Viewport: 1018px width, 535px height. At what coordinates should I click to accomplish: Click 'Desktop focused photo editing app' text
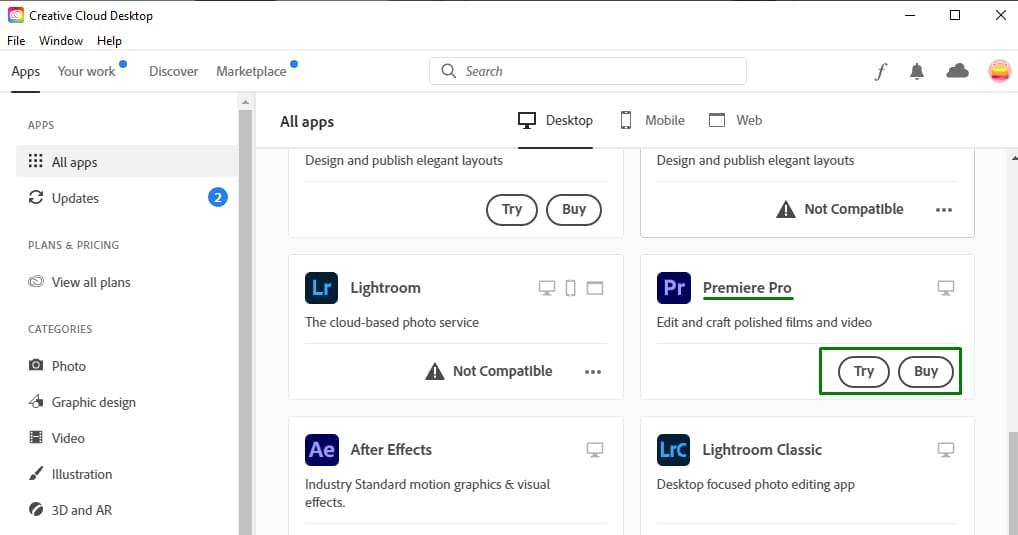(x=756, y=484)
